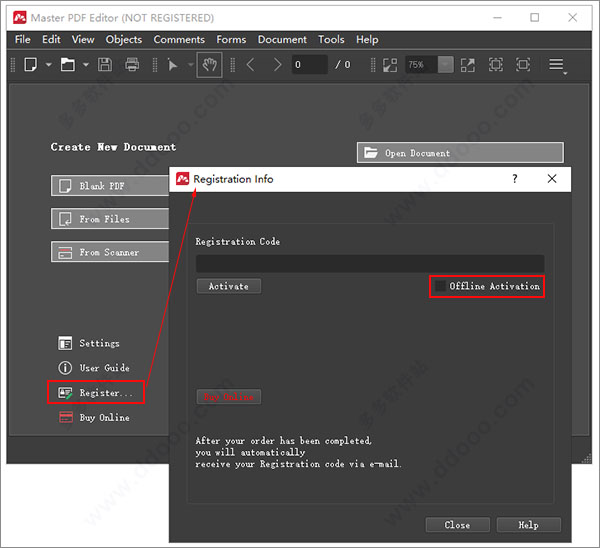The width and height of the screenshot is (600, 548).
Task: Click the Registration Code input field
Action: point(370,264)
